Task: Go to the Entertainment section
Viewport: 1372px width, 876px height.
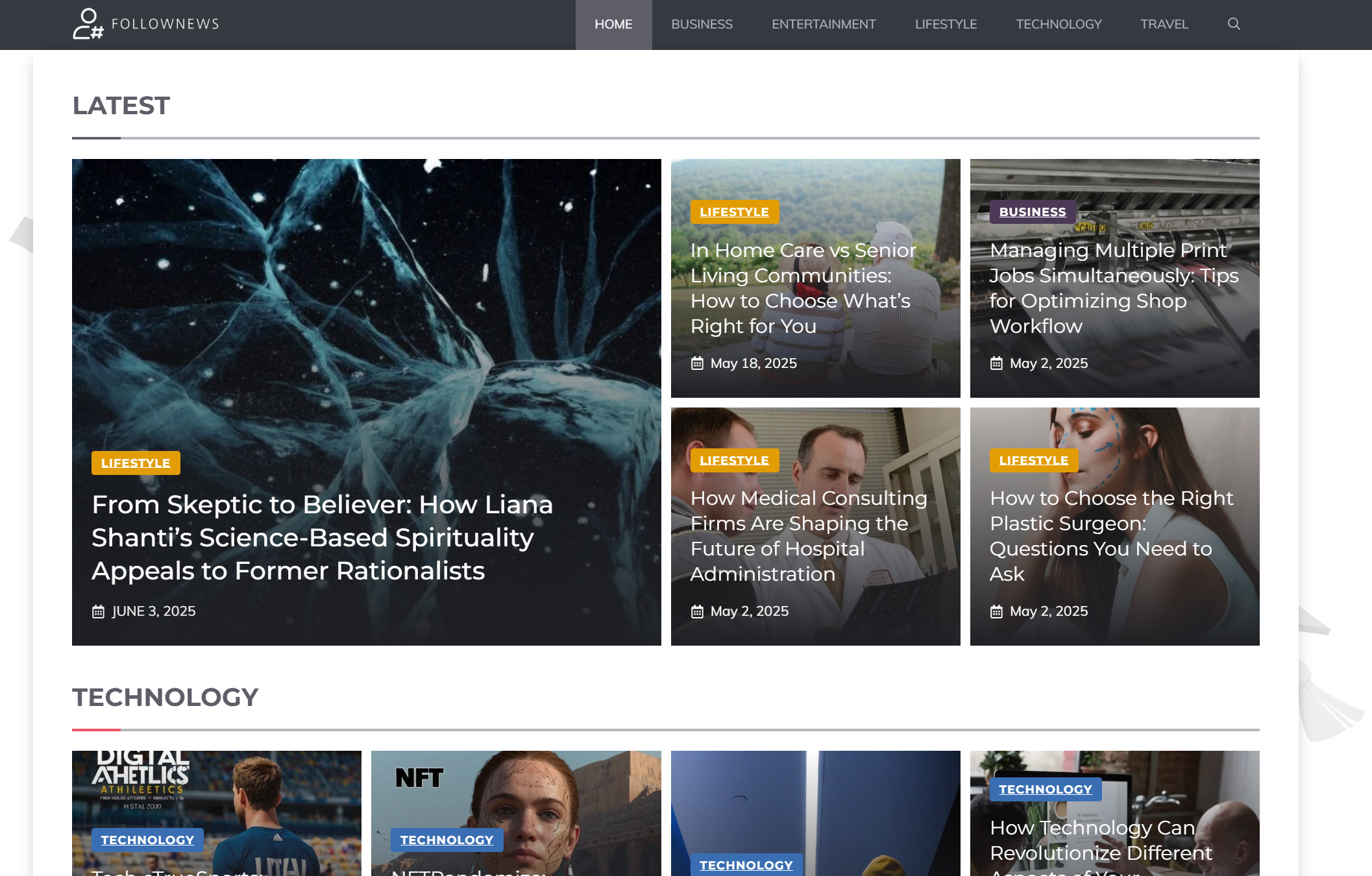Action: [x=823, y=24]
